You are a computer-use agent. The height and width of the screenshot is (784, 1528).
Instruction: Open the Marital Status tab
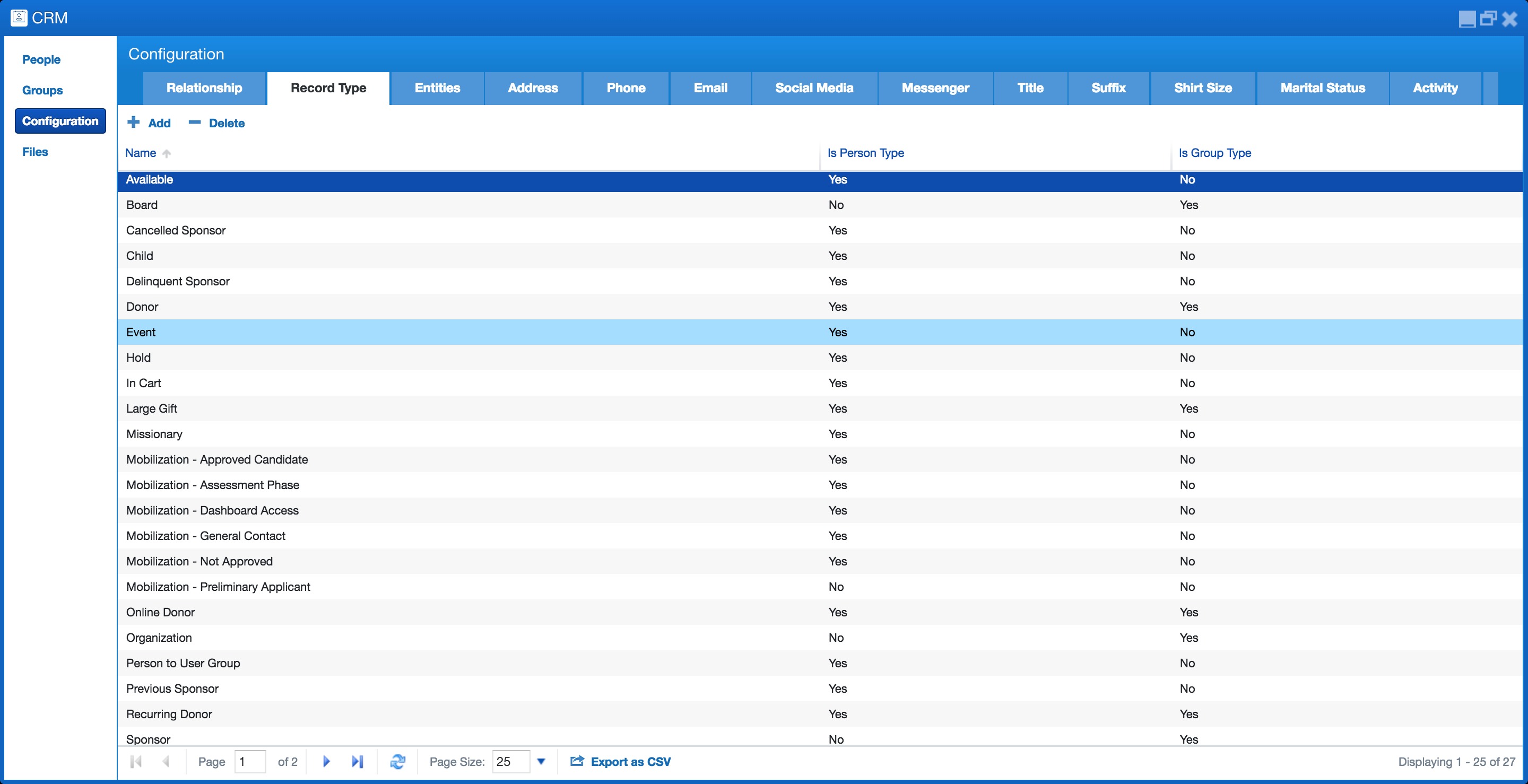tap(1322, 88)
